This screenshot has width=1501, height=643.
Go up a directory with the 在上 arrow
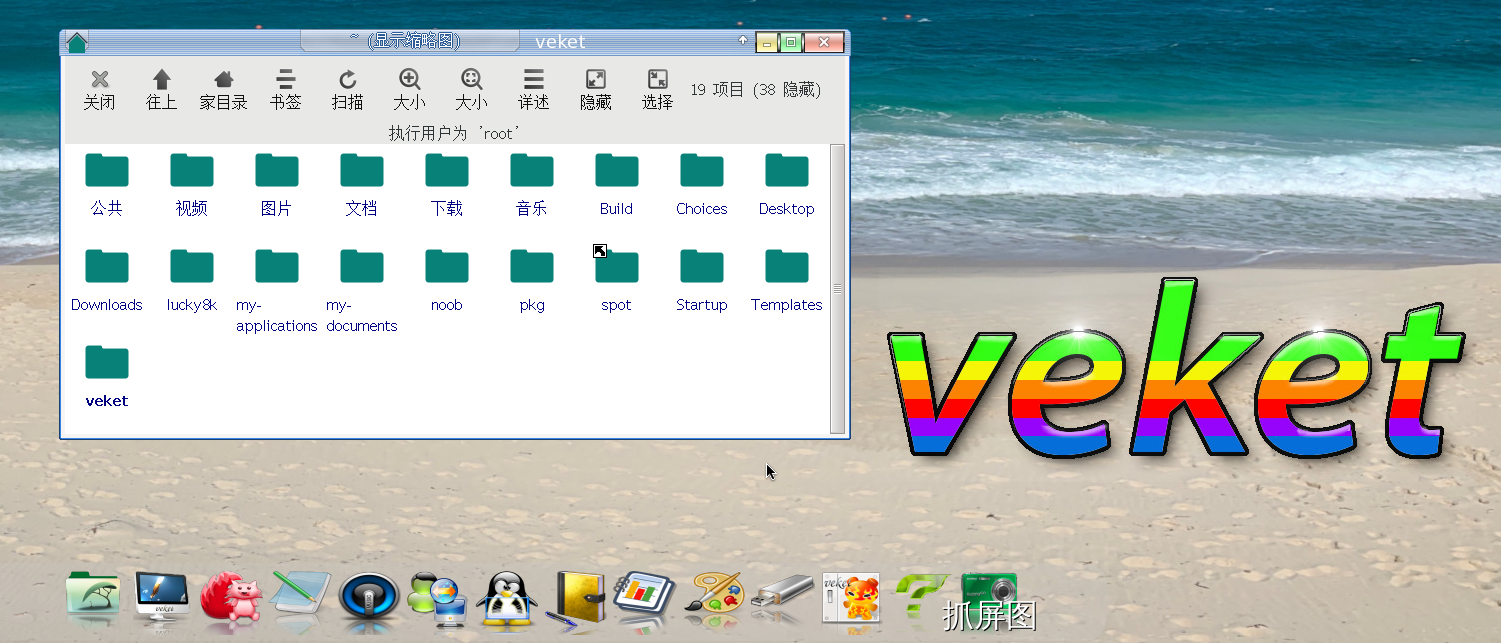pos(160,88)
